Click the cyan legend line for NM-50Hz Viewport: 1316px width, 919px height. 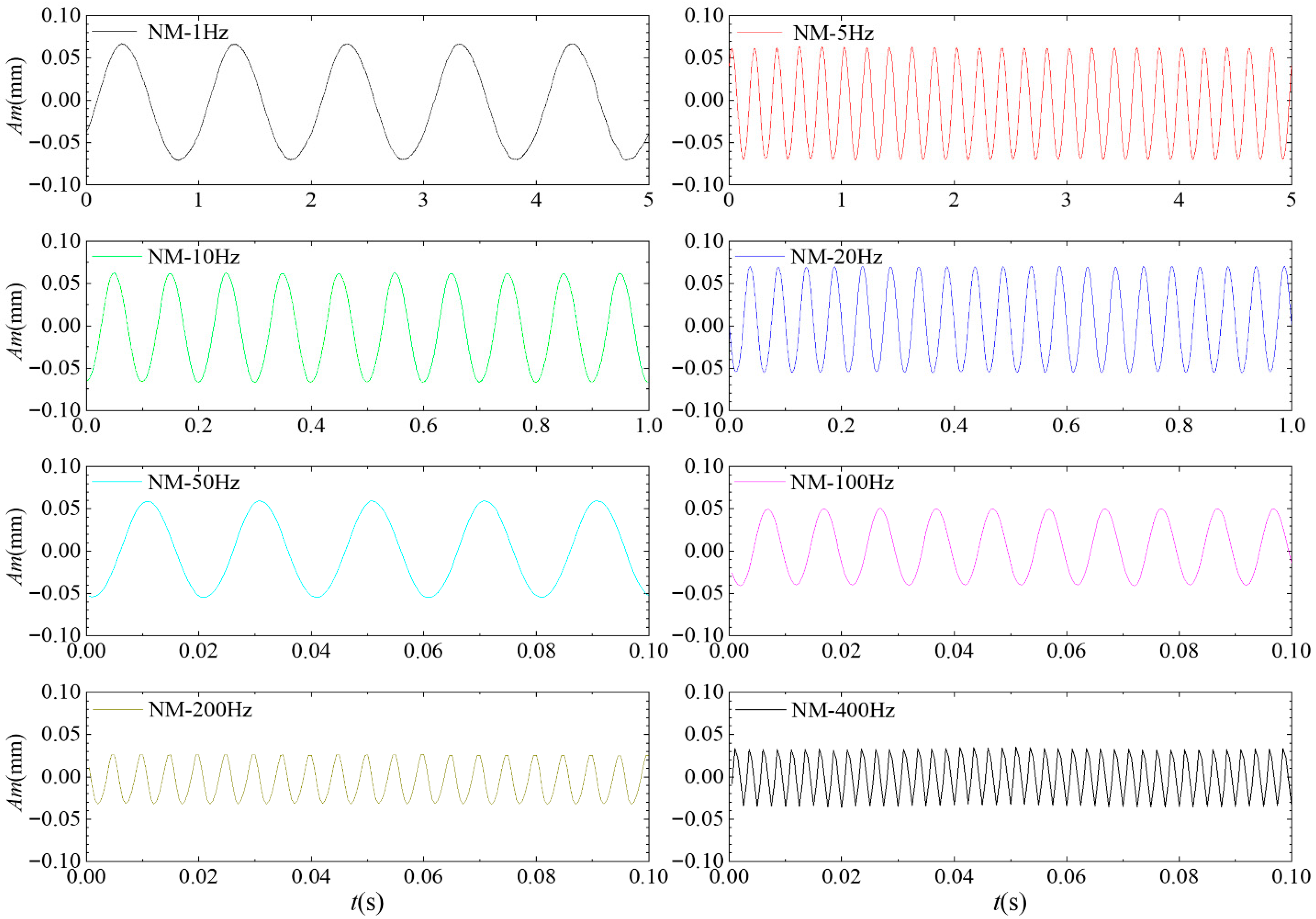116,482
